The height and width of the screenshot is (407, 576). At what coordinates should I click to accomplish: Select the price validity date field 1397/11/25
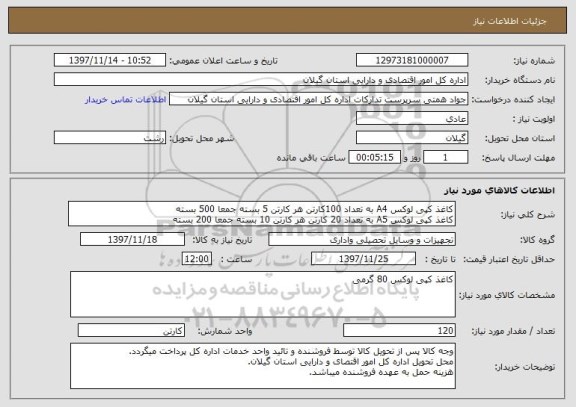pyautogui.click(x=363, y=259)
